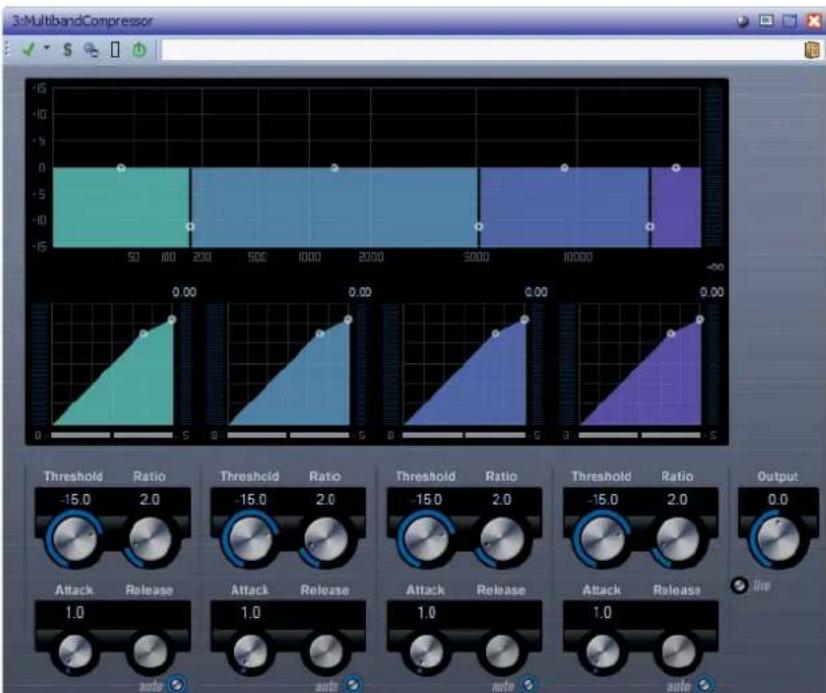Viewport: 826px width, 693px height.
Task: Toggle band 3 solo S button
Action: [x=537, y=435]
